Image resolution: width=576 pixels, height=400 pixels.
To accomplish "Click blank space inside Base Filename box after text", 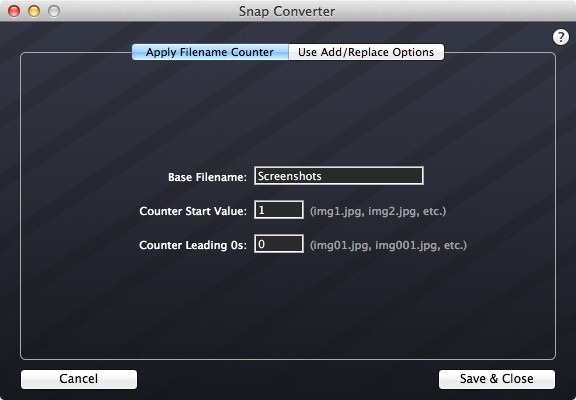I will (x=371, y=176).
